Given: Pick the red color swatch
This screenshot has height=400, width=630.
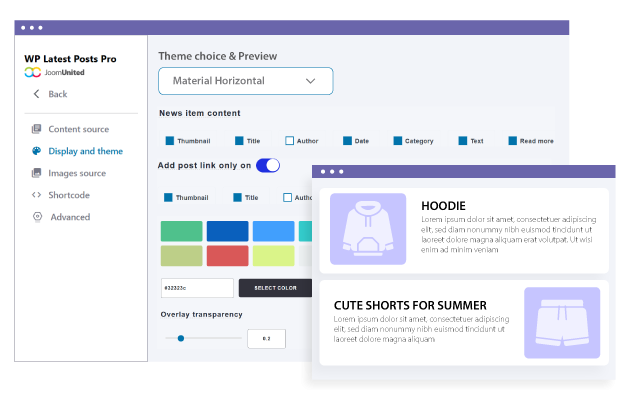Looking at the screenshot, I should [x=228, y=256].
